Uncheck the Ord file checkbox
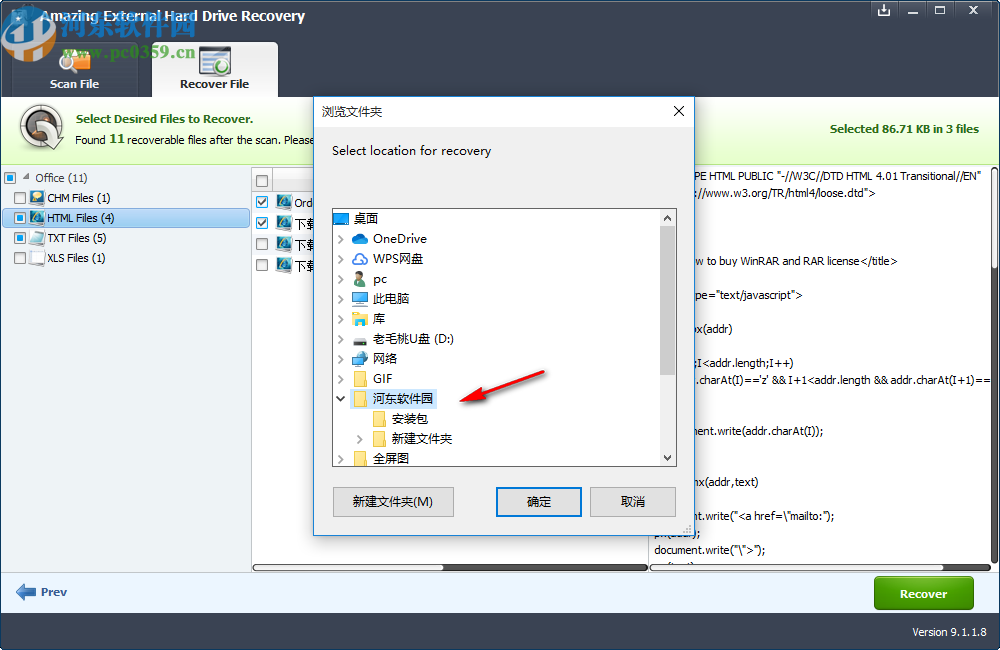Screen dimensions: 1000x650 pos(261,202)
